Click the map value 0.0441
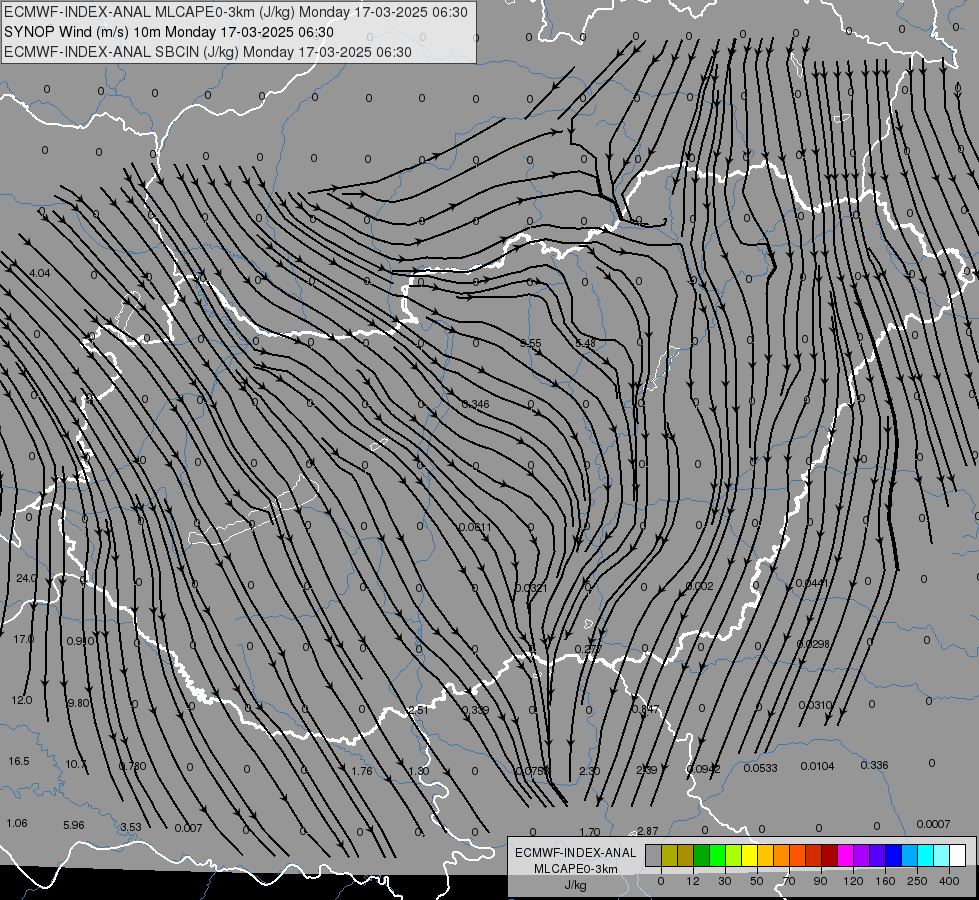The image size is (979, 900). (x=812, y=583)
